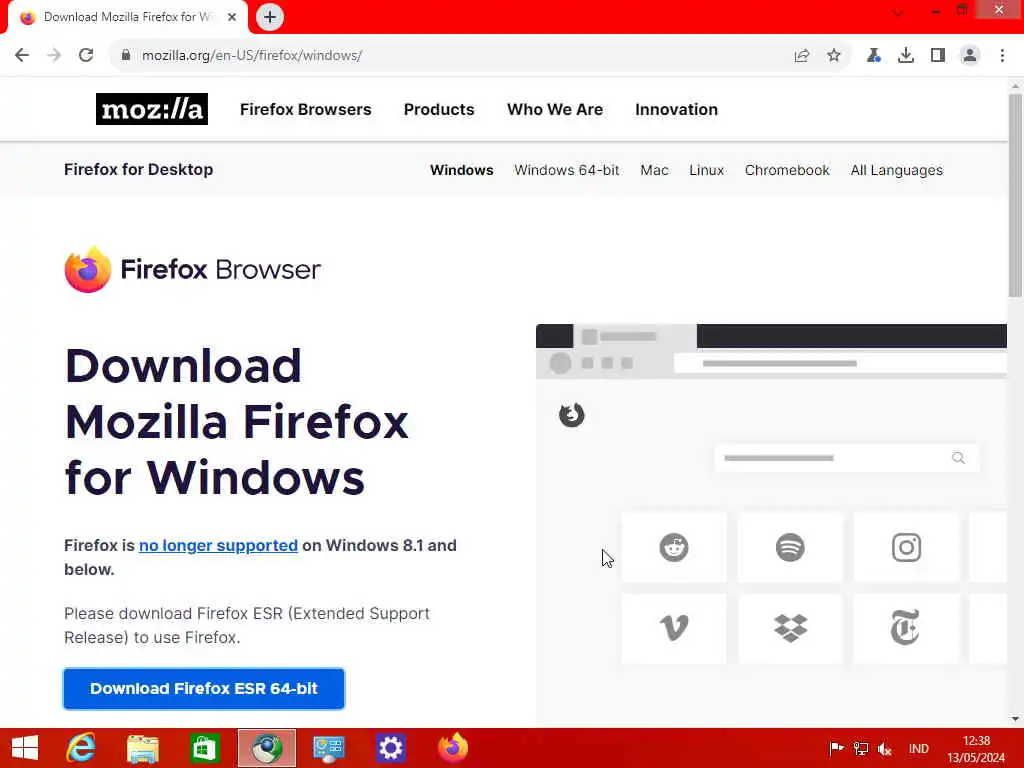Open the no longer supported link
The height and width of the screenshot is (768, 1024).
[x=218, y=545]
